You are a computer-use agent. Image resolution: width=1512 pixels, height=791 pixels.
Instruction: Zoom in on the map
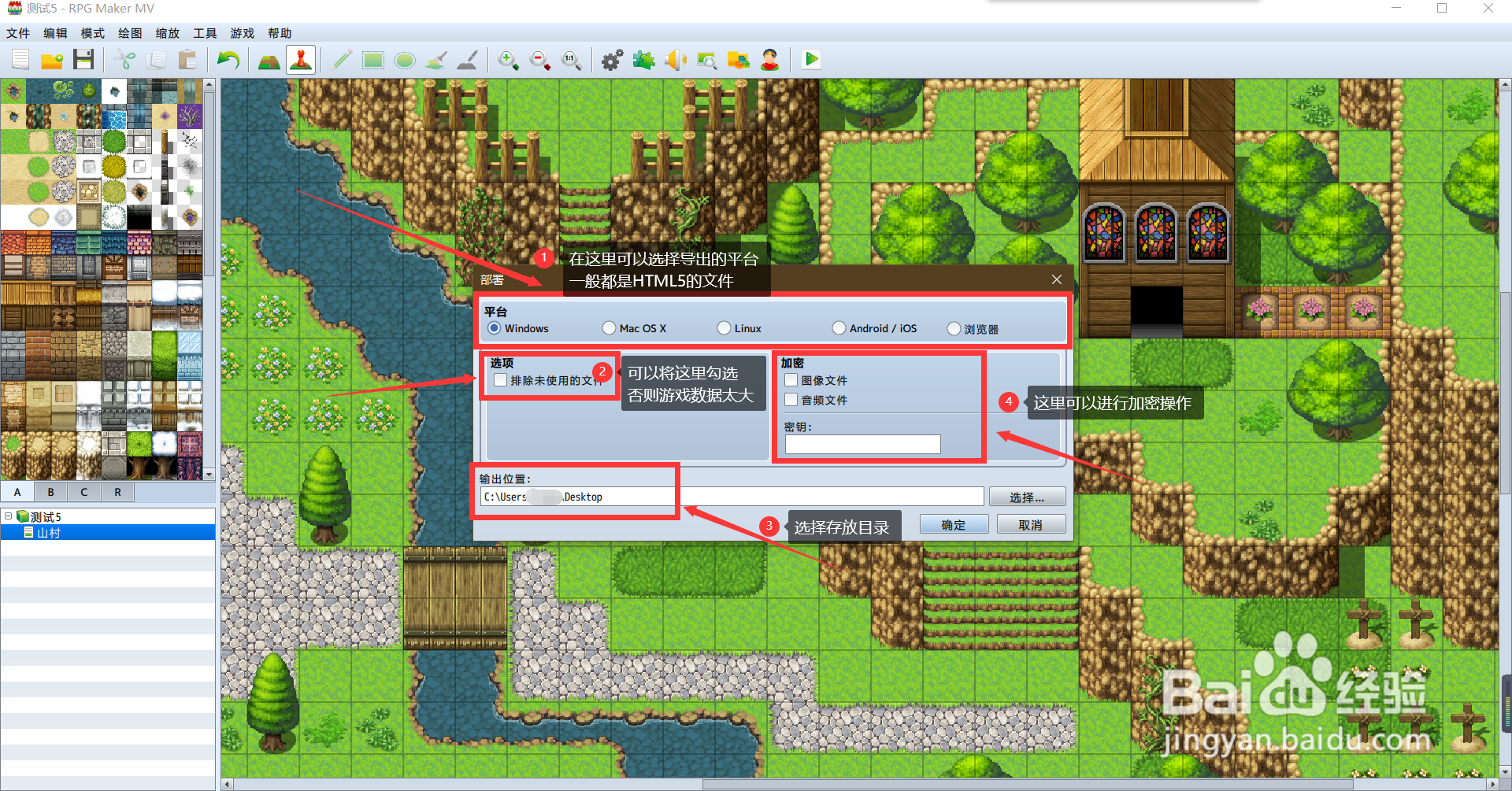pyautogui.click(x=509, y=60)
